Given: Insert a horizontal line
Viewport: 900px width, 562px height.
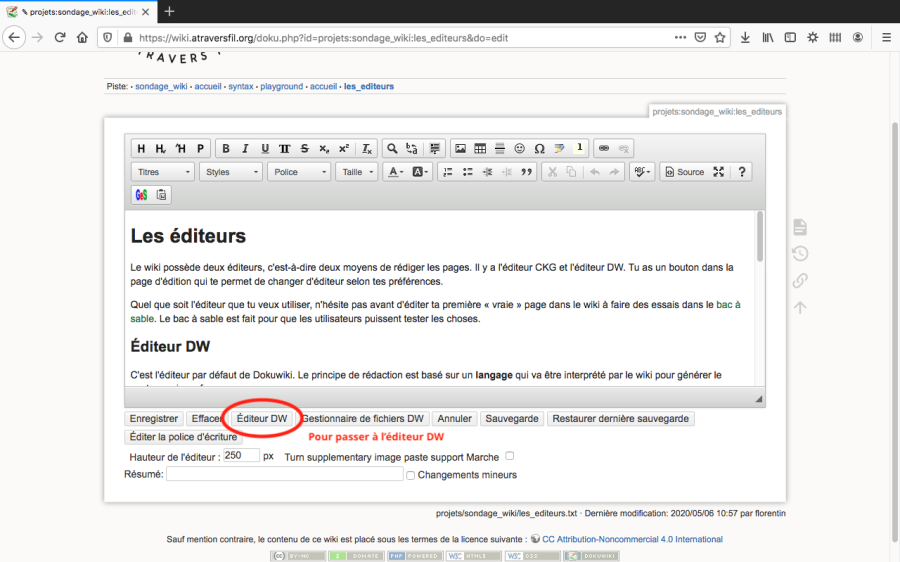Looking at the screenshot, I should 500,149.
